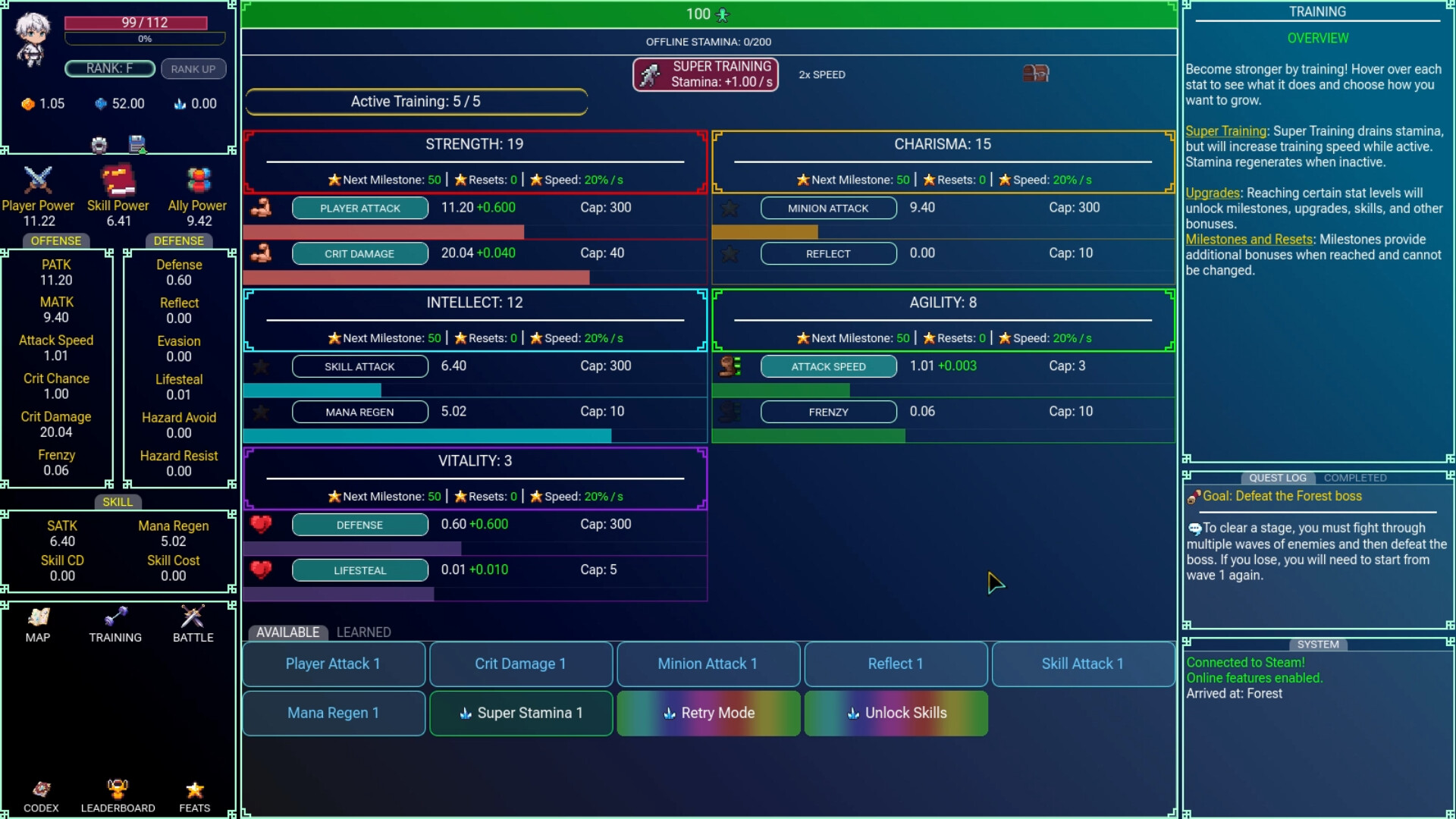The image size is (1456, 819).
Task: Click the gold coin currency icon
Action: pyautogui.click(x=28, y=103)
